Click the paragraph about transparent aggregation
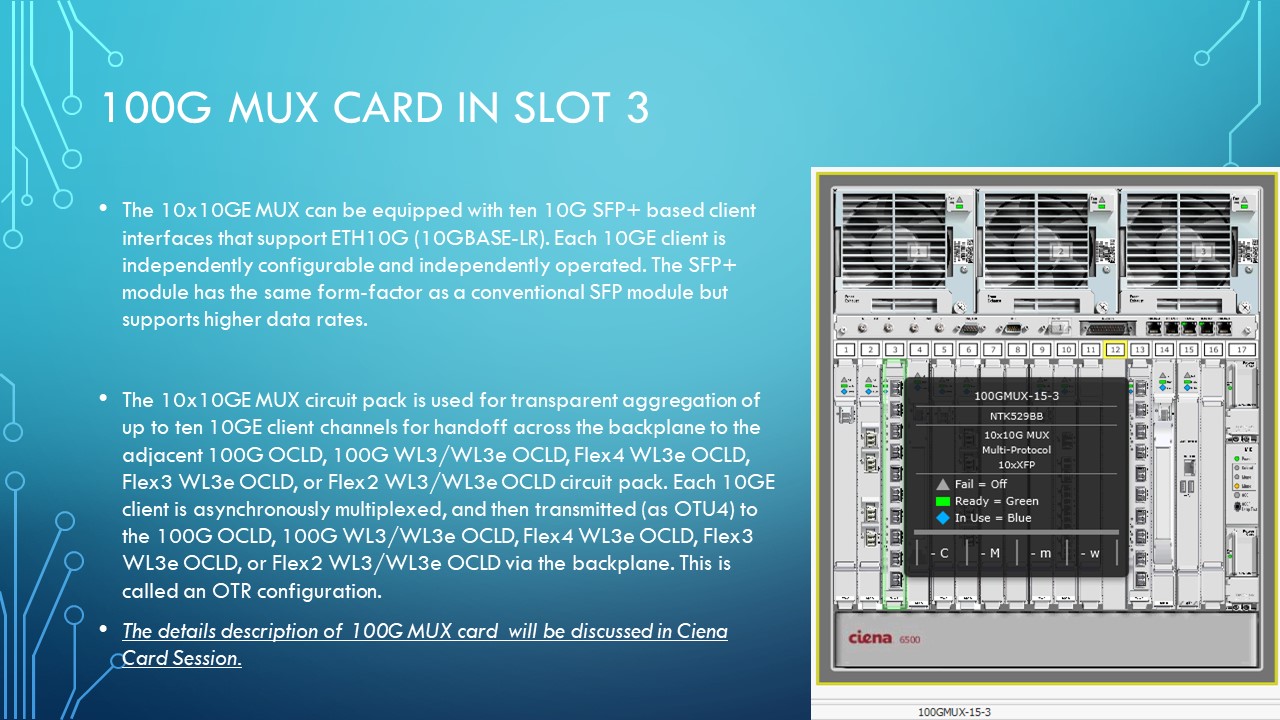The height and width of the screenshot is (720, 1280). [x=447, y=495]
